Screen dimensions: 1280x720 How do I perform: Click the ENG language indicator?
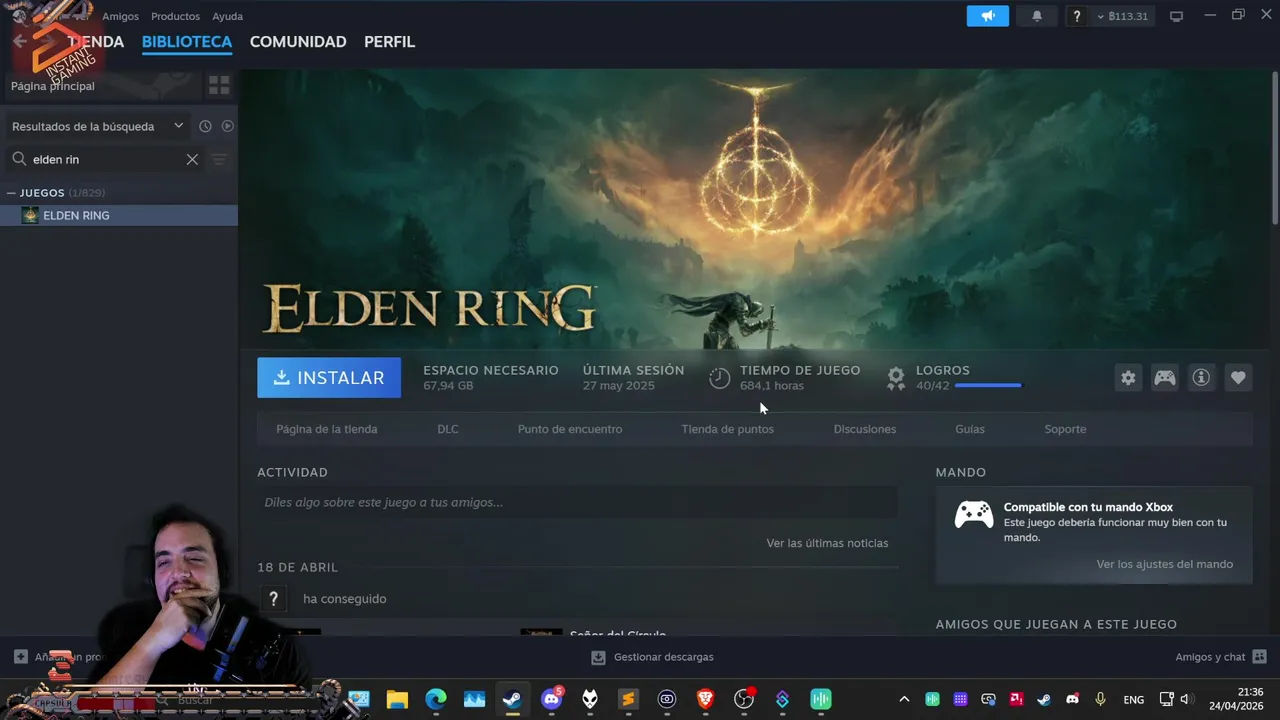1134,699
